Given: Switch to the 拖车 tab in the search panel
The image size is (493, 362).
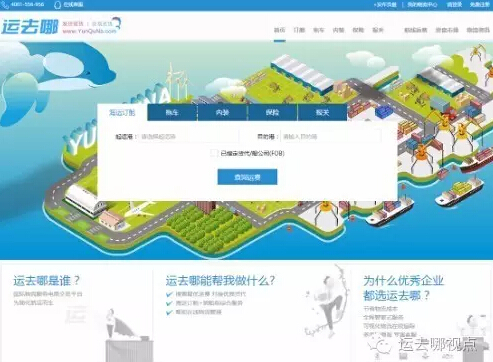Looking at the screenshot, I should (x=172, y=112).
